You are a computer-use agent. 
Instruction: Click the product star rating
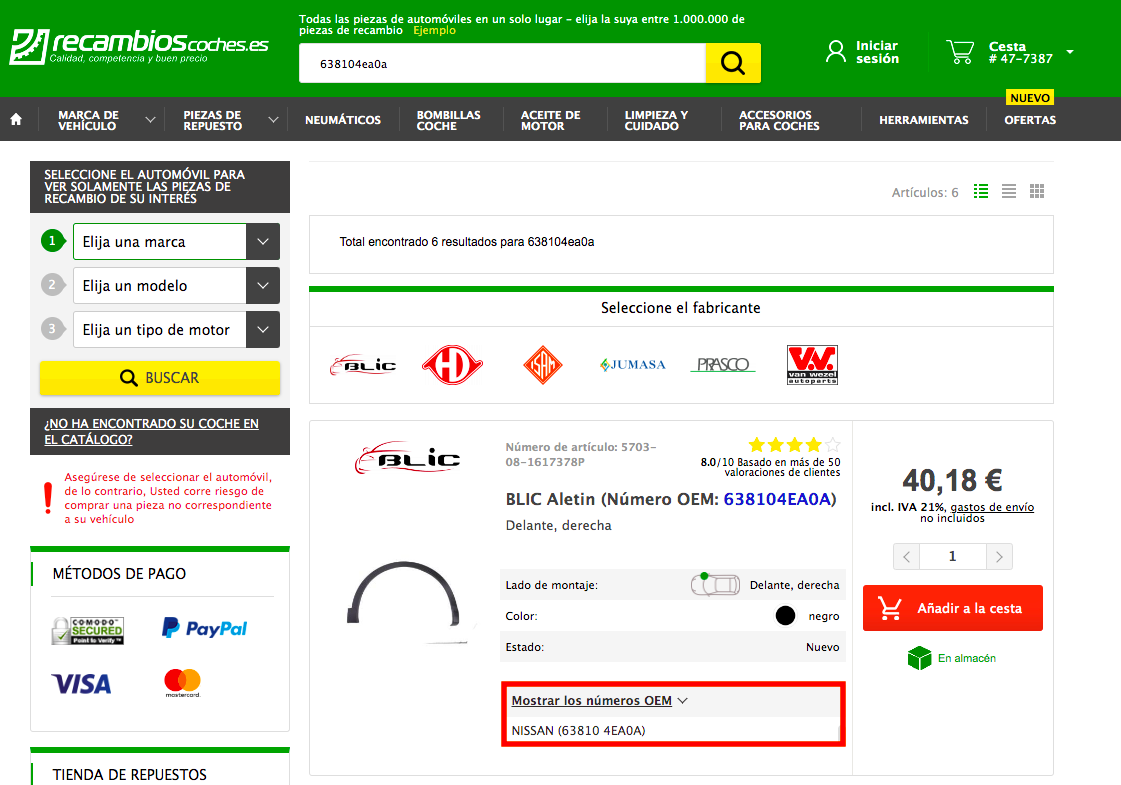point(794,445)
